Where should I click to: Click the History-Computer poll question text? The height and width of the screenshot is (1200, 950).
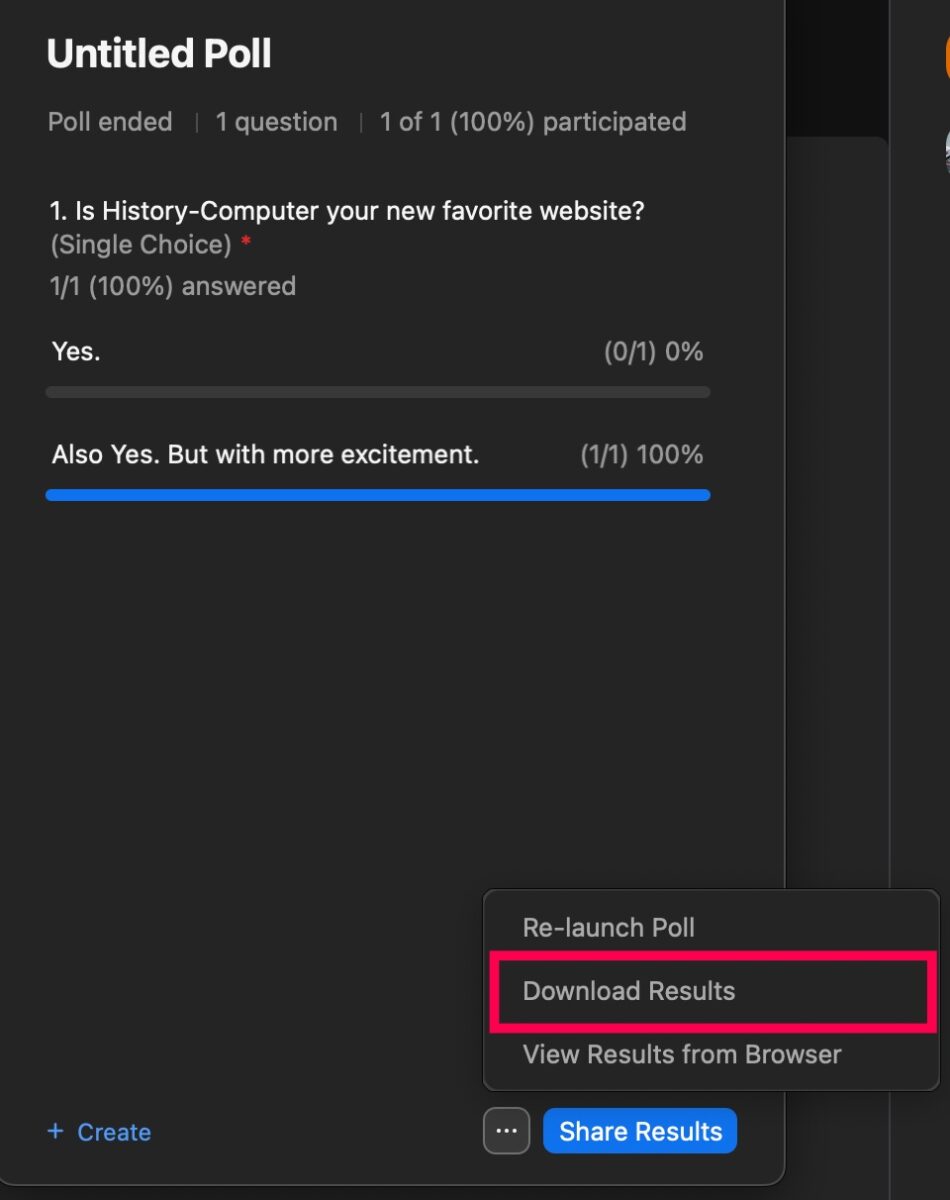coord(347,212)
